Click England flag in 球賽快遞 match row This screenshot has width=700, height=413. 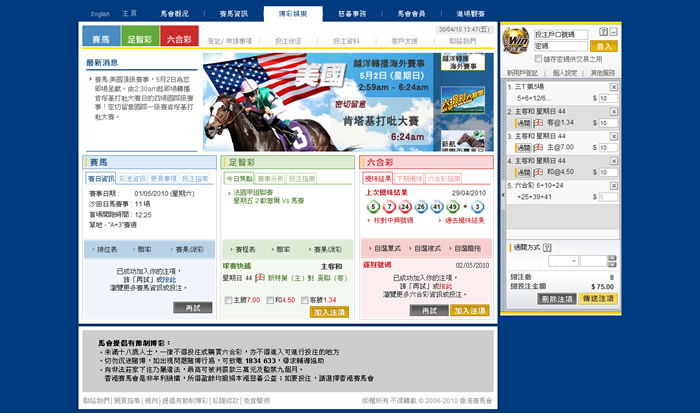click(x=260, y=278)
